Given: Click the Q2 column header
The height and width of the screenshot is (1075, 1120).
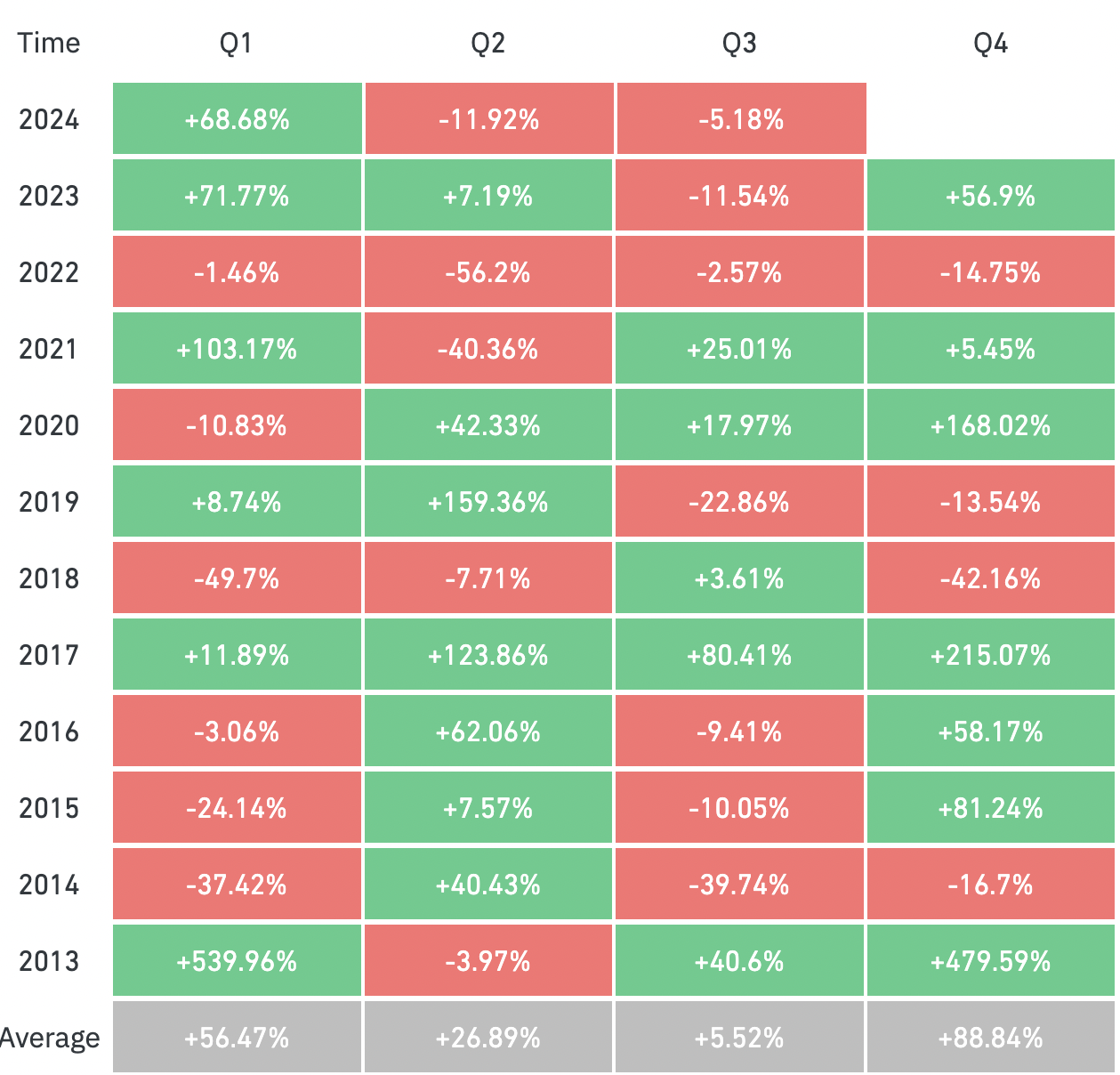Looking at the screenshot, I should [488, 44].
